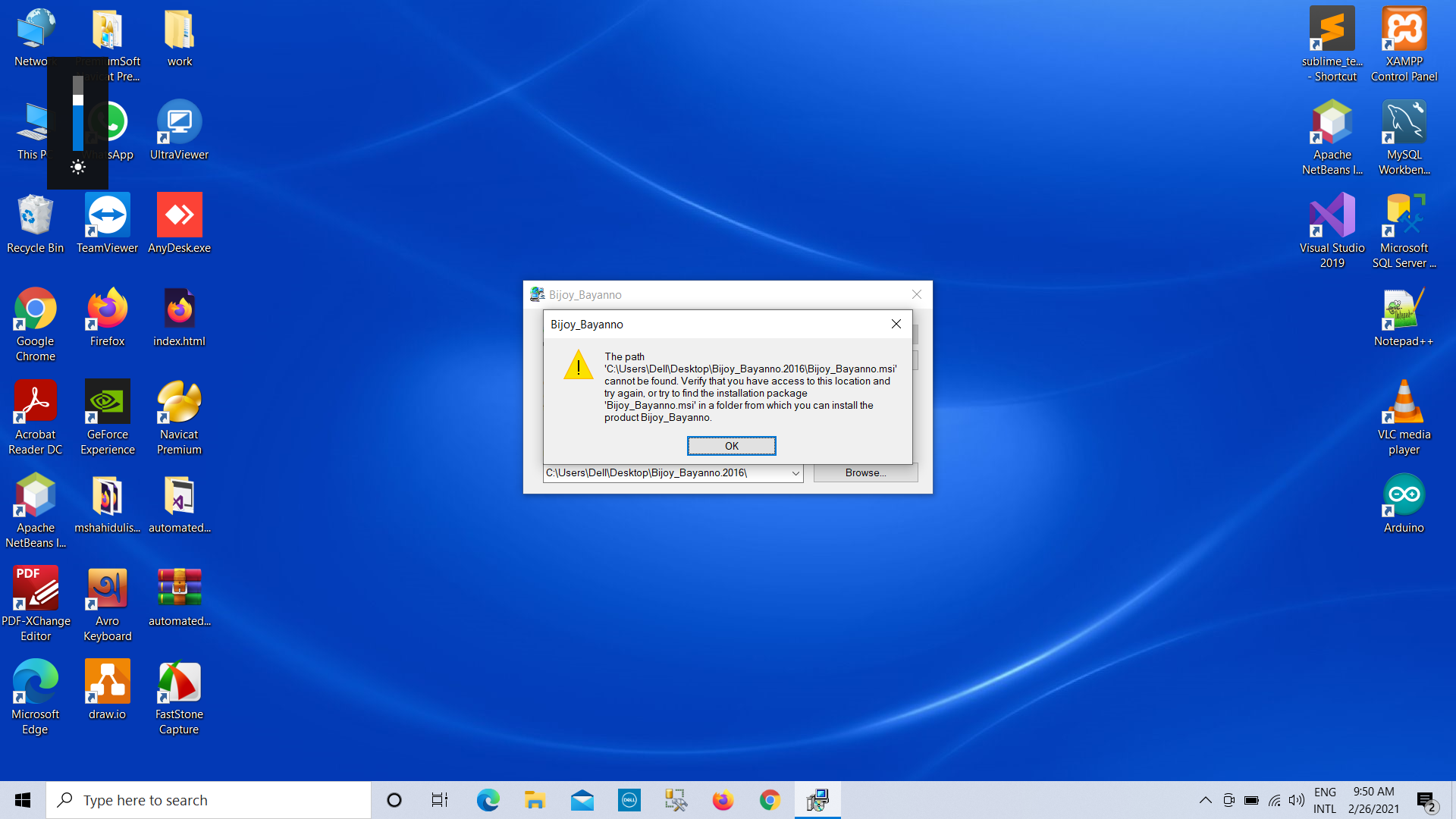Open Chrome from the taskbar
The image size is (1456, 819).
tap(770, 800)
